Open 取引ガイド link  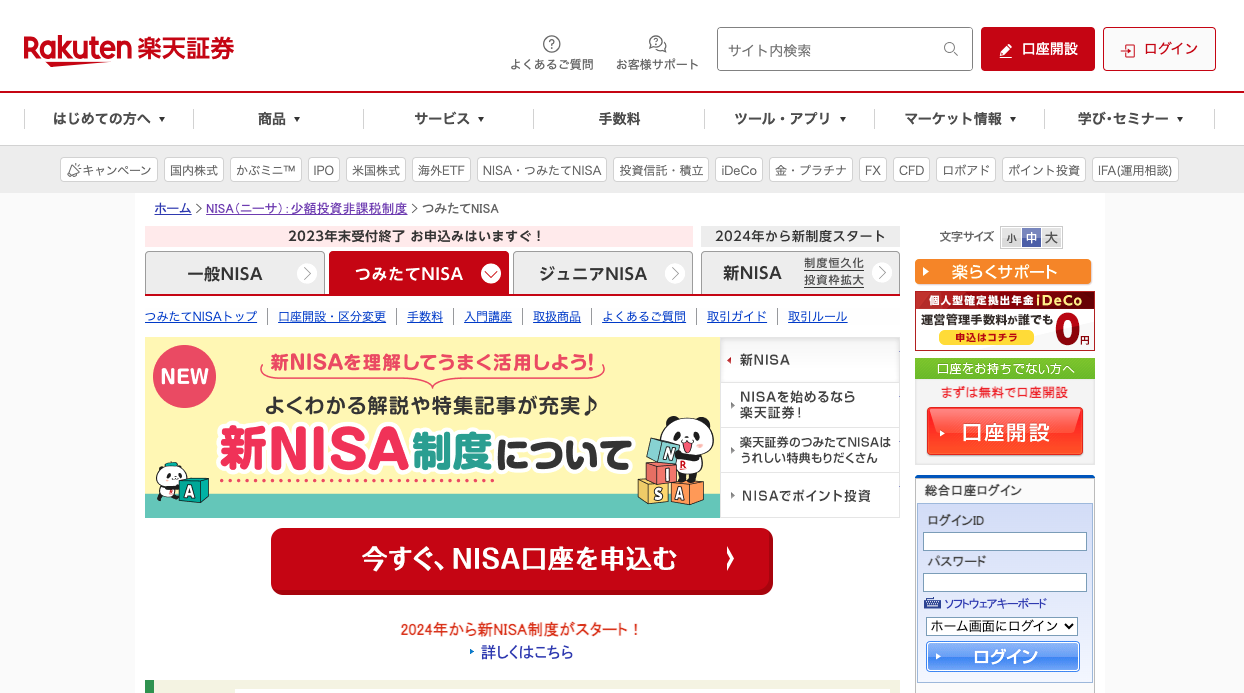(737, 316)
